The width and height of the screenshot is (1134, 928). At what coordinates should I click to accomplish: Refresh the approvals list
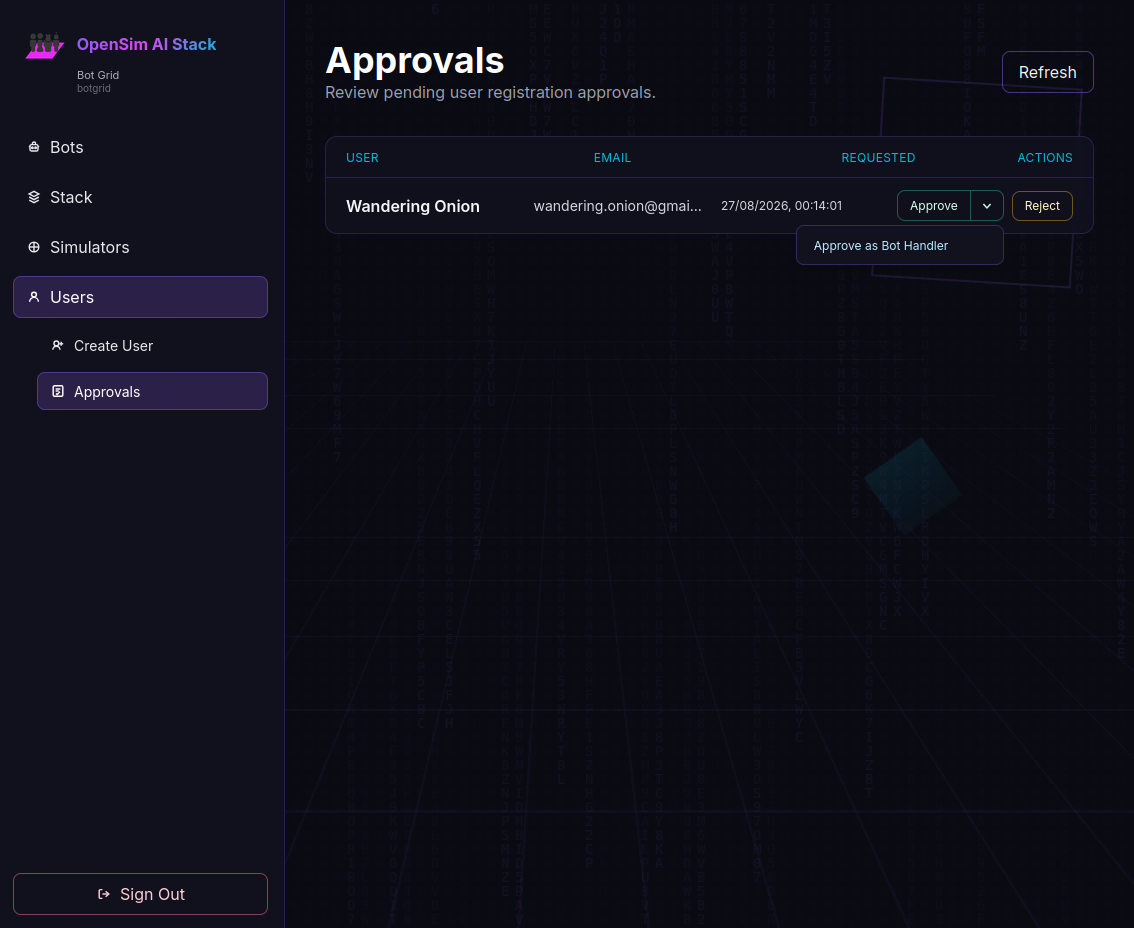point(1047,72)
